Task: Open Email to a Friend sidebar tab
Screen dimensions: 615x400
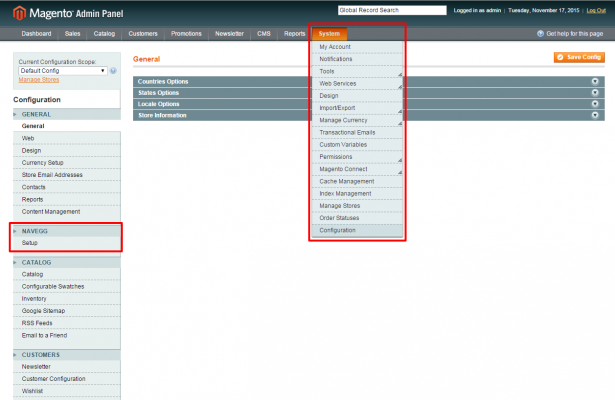Action: tap(67, 336)
